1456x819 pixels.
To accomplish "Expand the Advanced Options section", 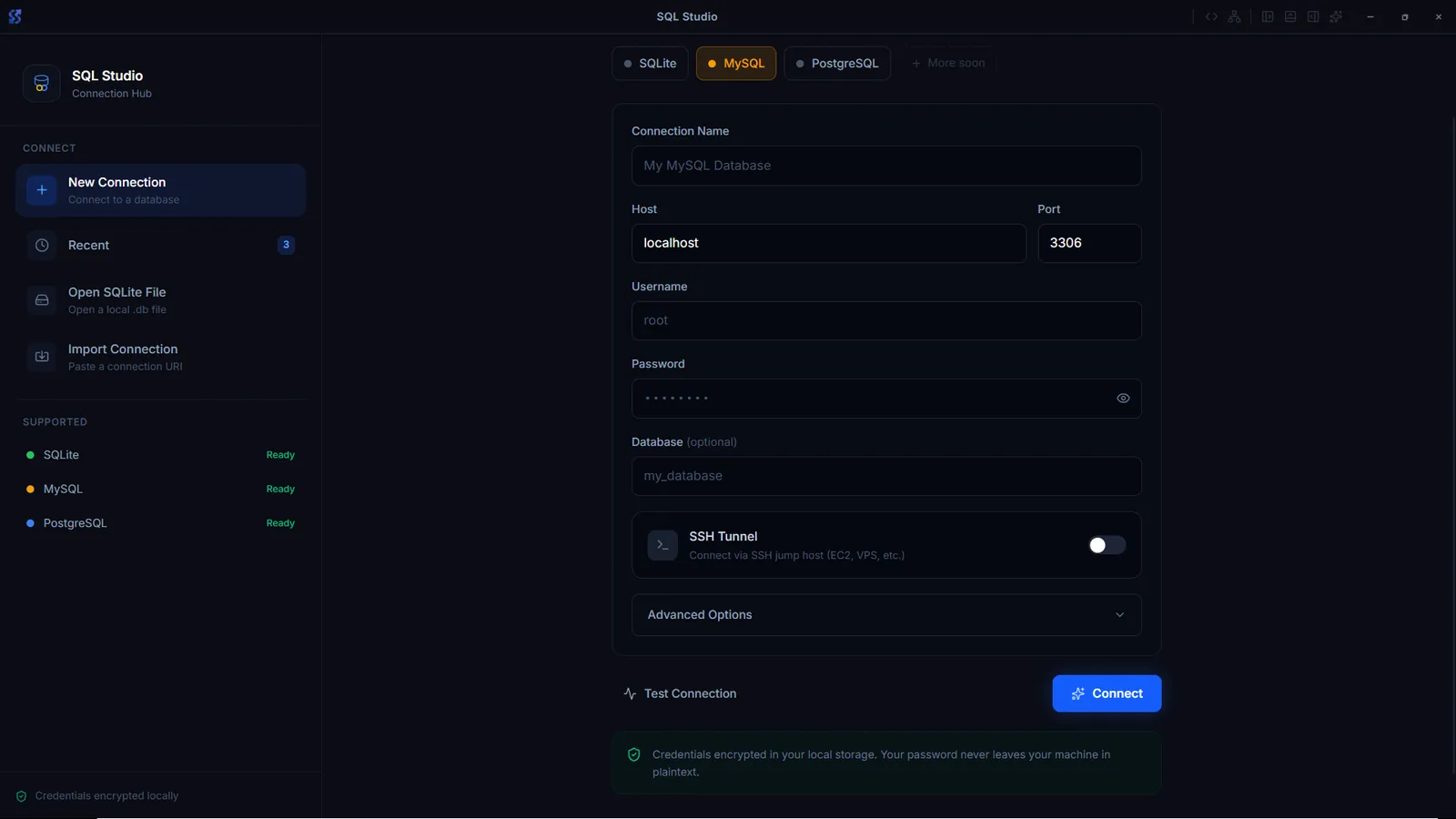I will point(886,615).
